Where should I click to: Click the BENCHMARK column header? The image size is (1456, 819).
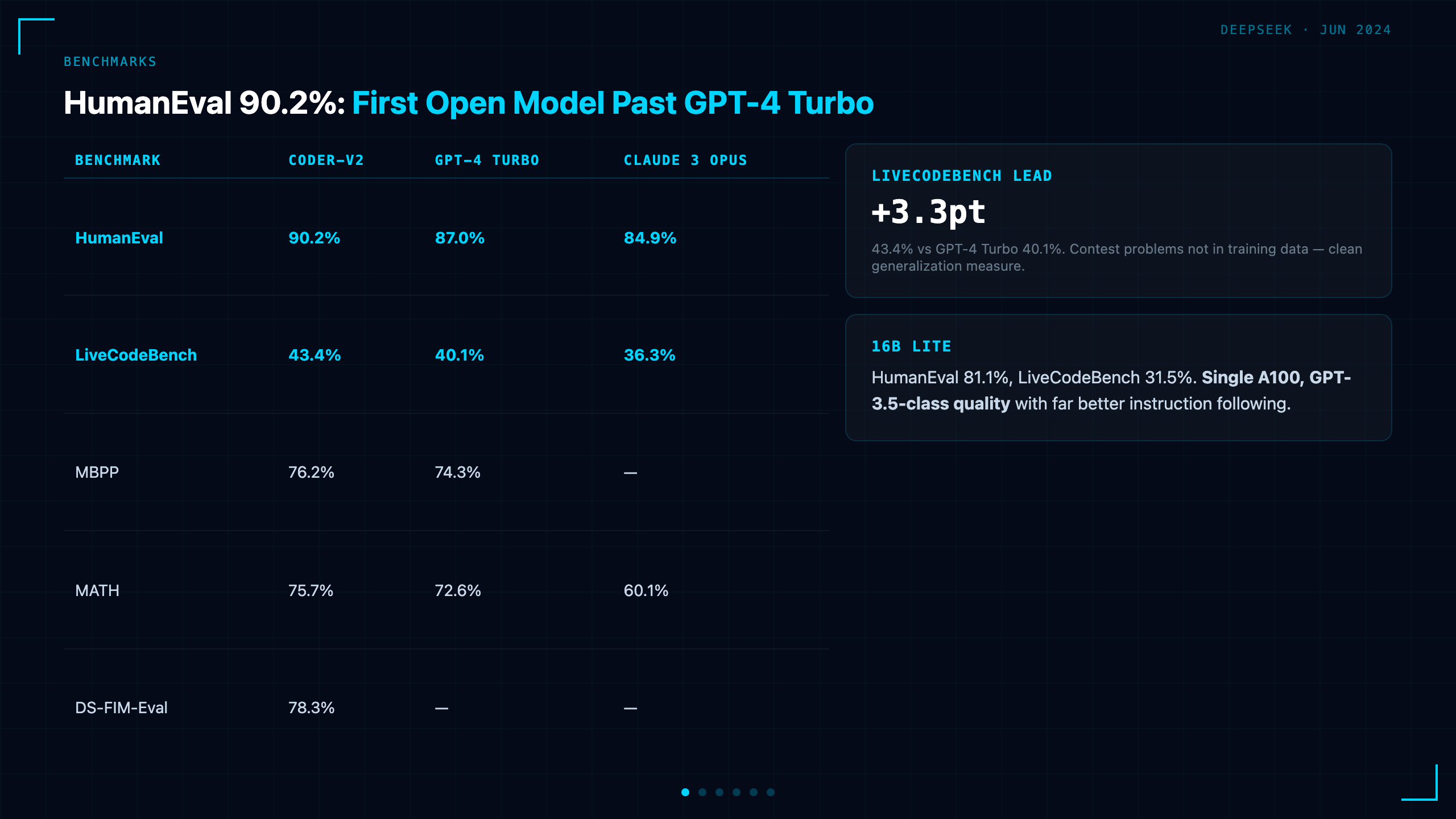[x=118, y=160]
